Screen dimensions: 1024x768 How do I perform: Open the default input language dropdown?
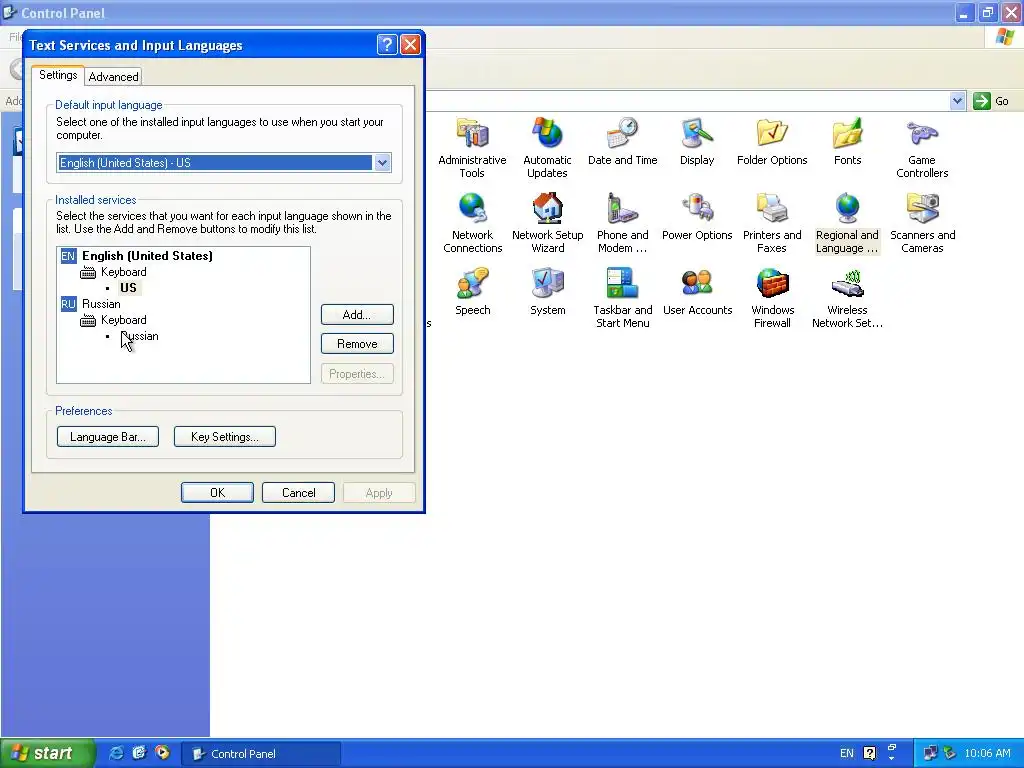[383, 163]
